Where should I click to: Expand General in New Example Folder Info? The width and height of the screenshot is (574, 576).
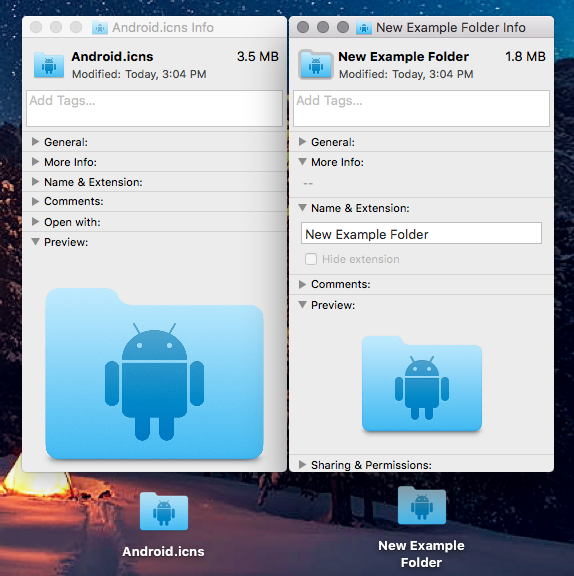302,142
